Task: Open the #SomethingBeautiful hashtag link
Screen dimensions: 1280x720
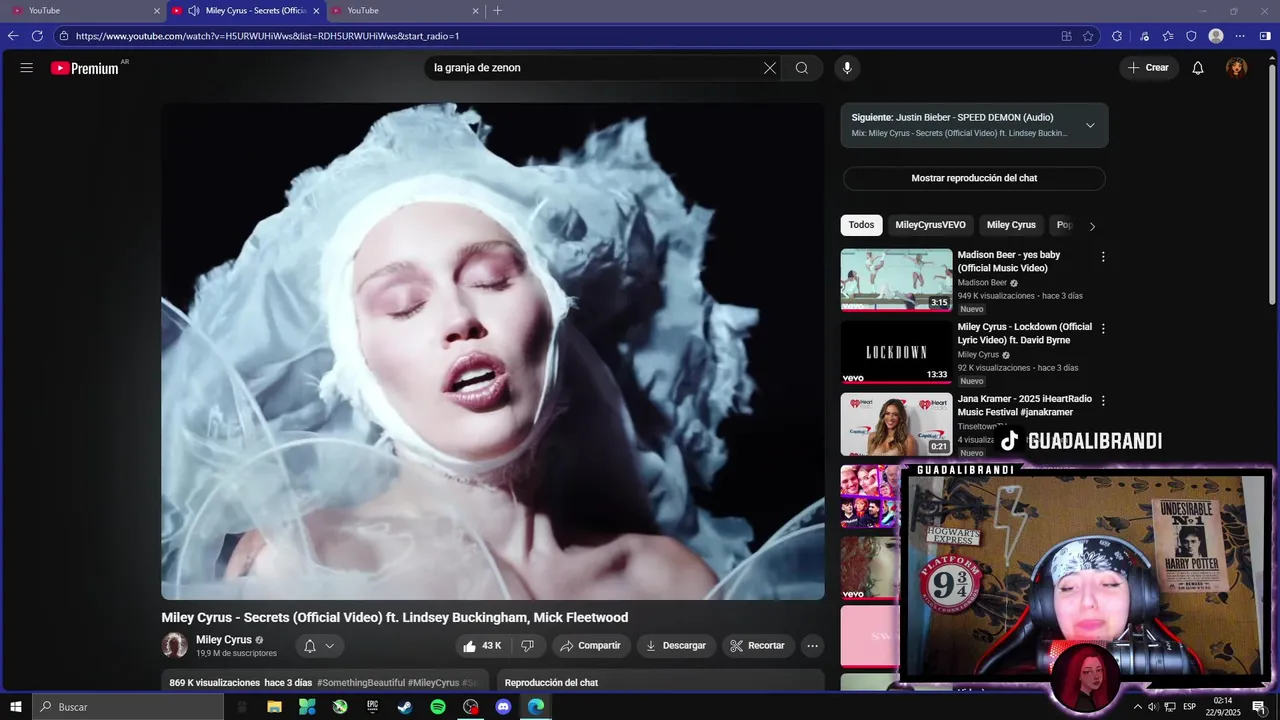Action: 361,683
